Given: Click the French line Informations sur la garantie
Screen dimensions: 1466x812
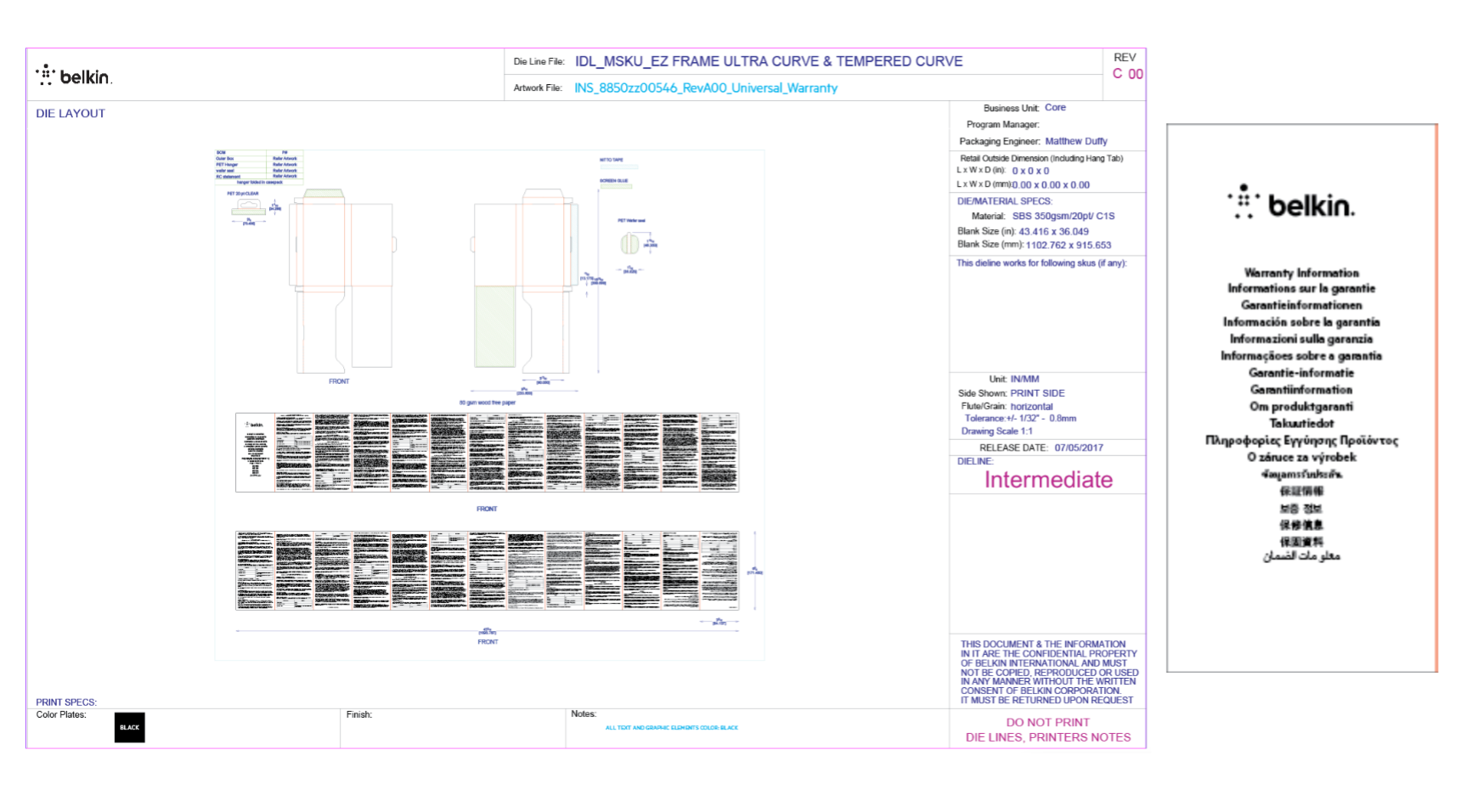Looking at the screenshot, I should coord(1301,289).
